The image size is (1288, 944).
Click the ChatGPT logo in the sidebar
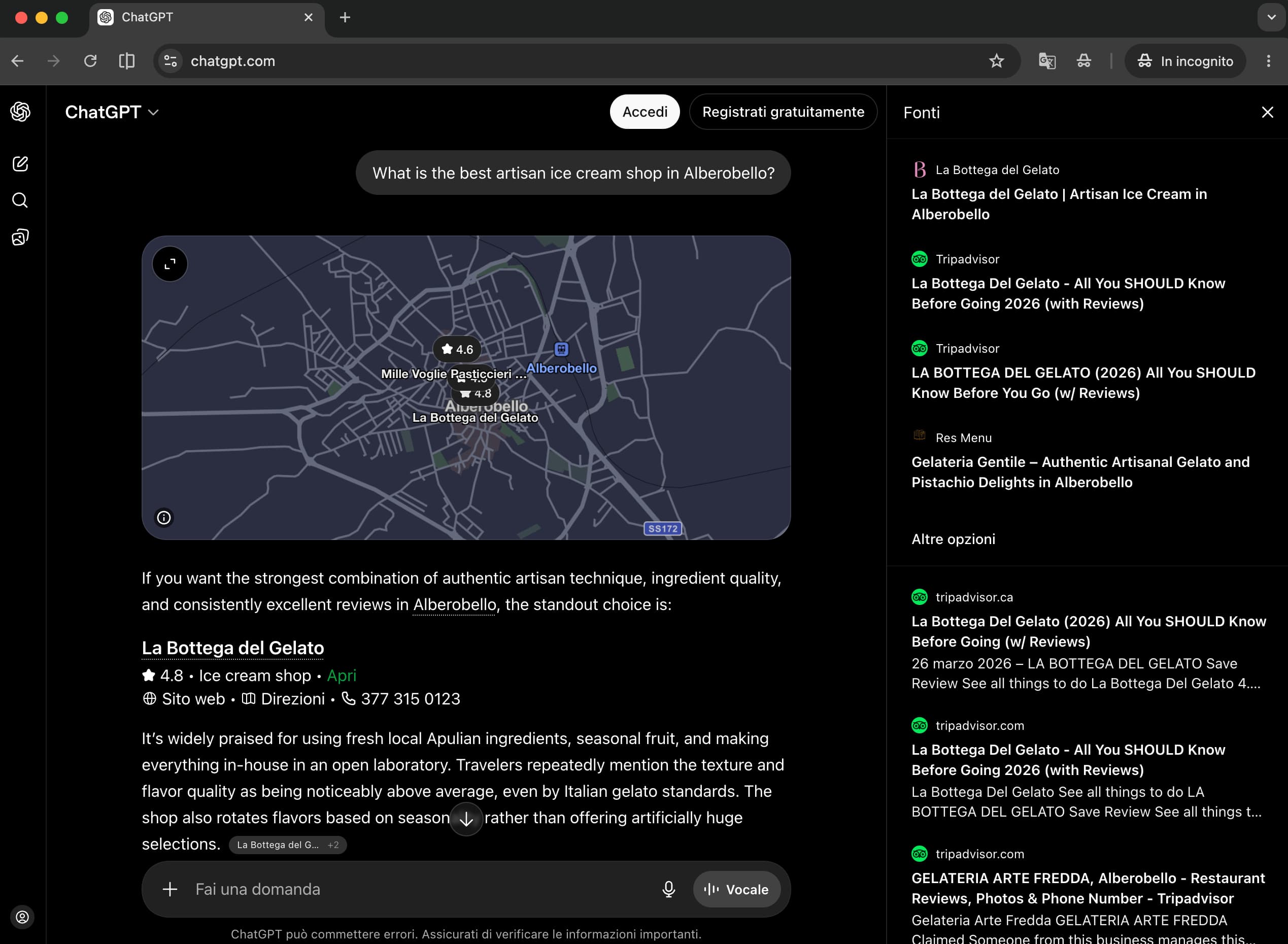point(21,112)
